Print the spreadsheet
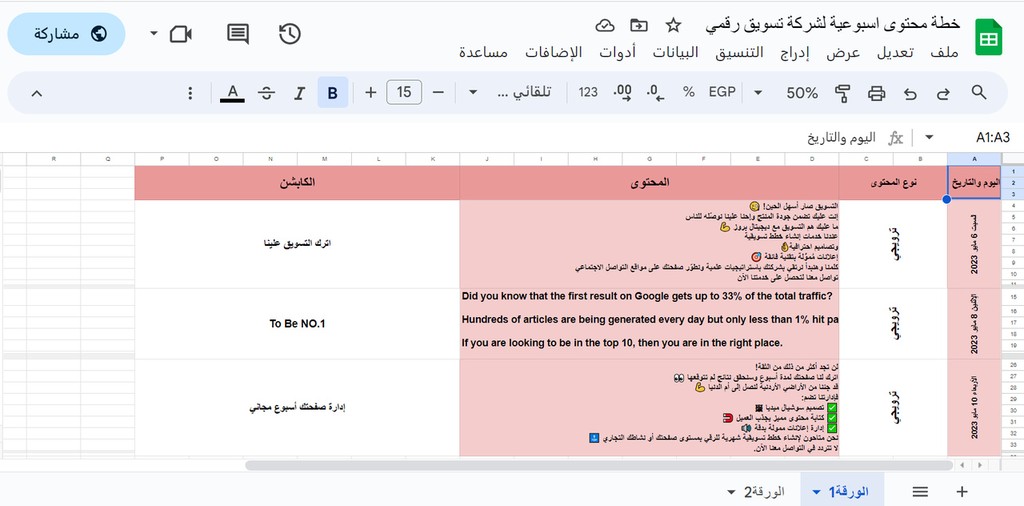Viewport: 1024px width, 506px height. tap(876, 93)
